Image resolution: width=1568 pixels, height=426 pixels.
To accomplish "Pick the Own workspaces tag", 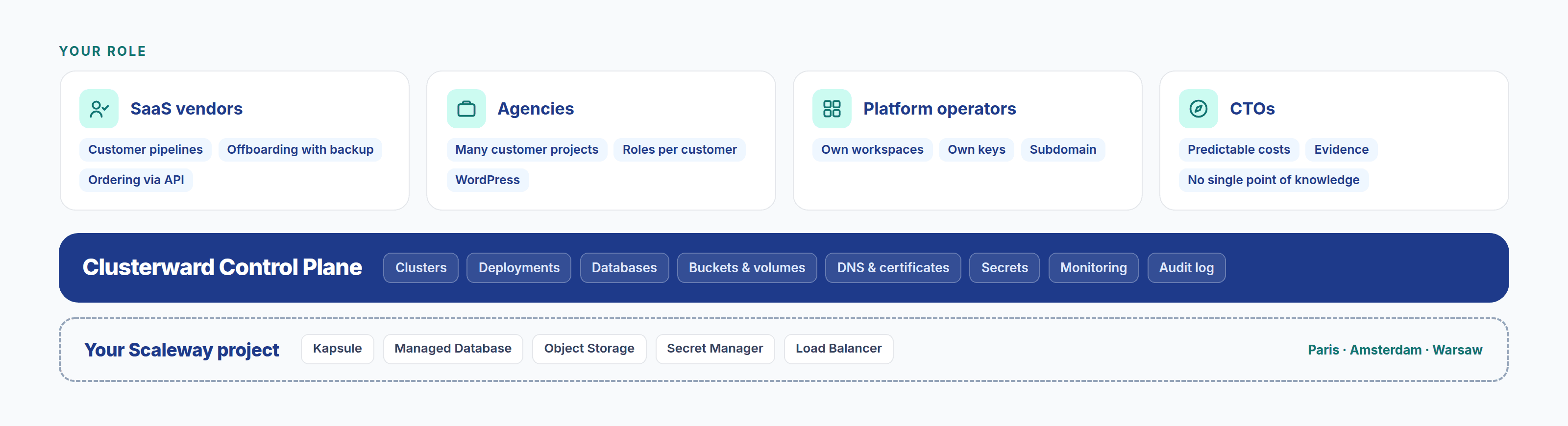I will point(872,150).
